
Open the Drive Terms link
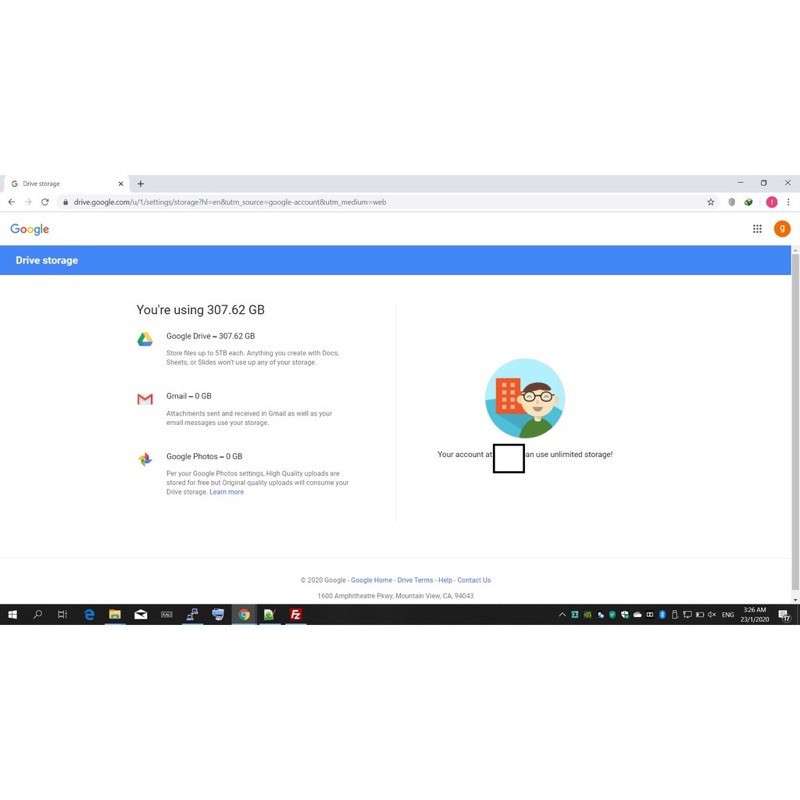415,580
